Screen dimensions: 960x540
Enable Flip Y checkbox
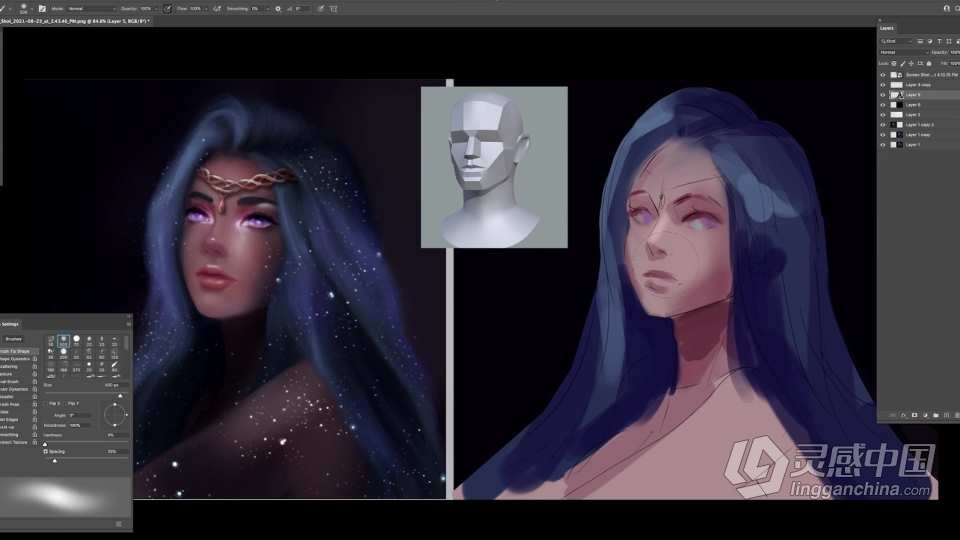tap(65, 404)
